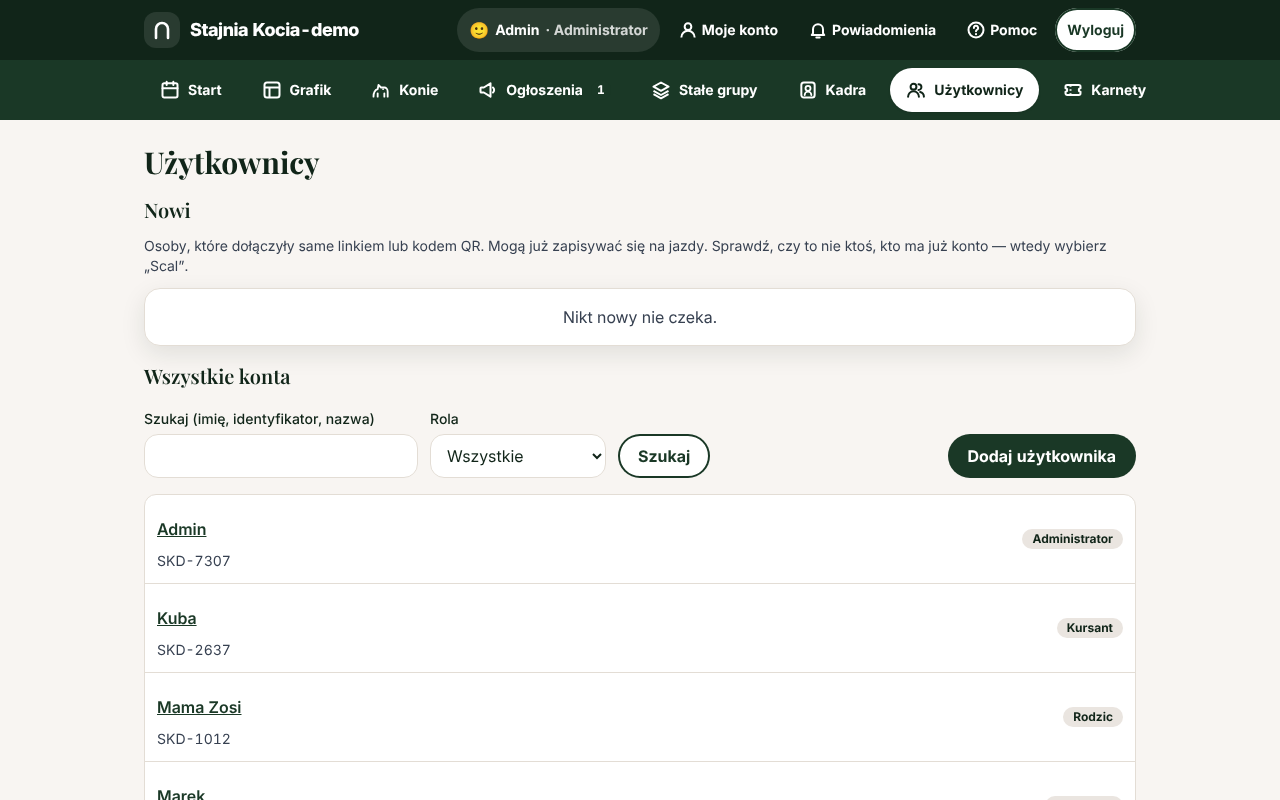Click the people icon in the Użytkownicy tab
This screenshot has height=800, width=1280.
tap(916, 90)
